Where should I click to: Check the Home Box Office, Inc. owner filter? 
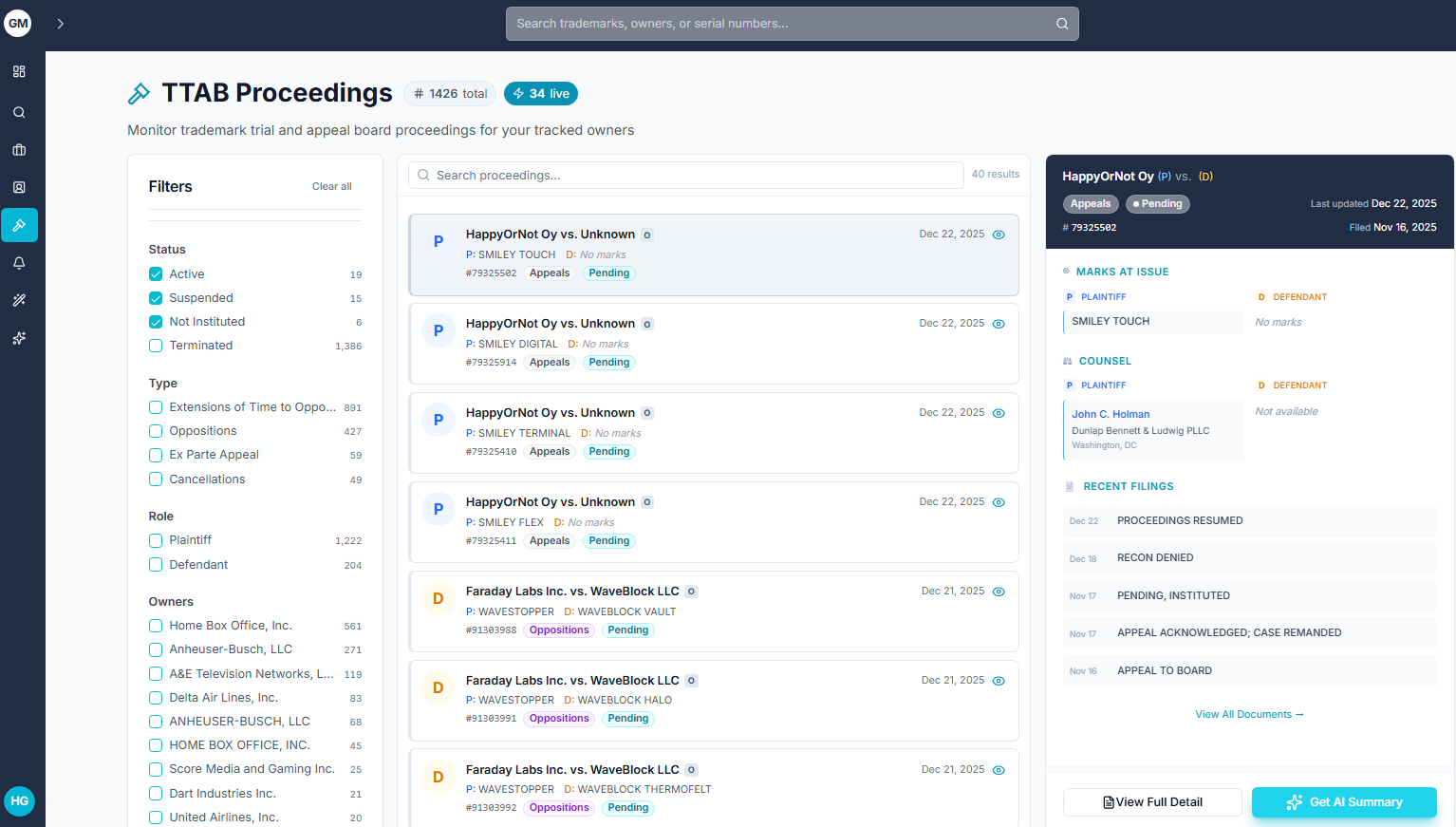click(156, 626)
